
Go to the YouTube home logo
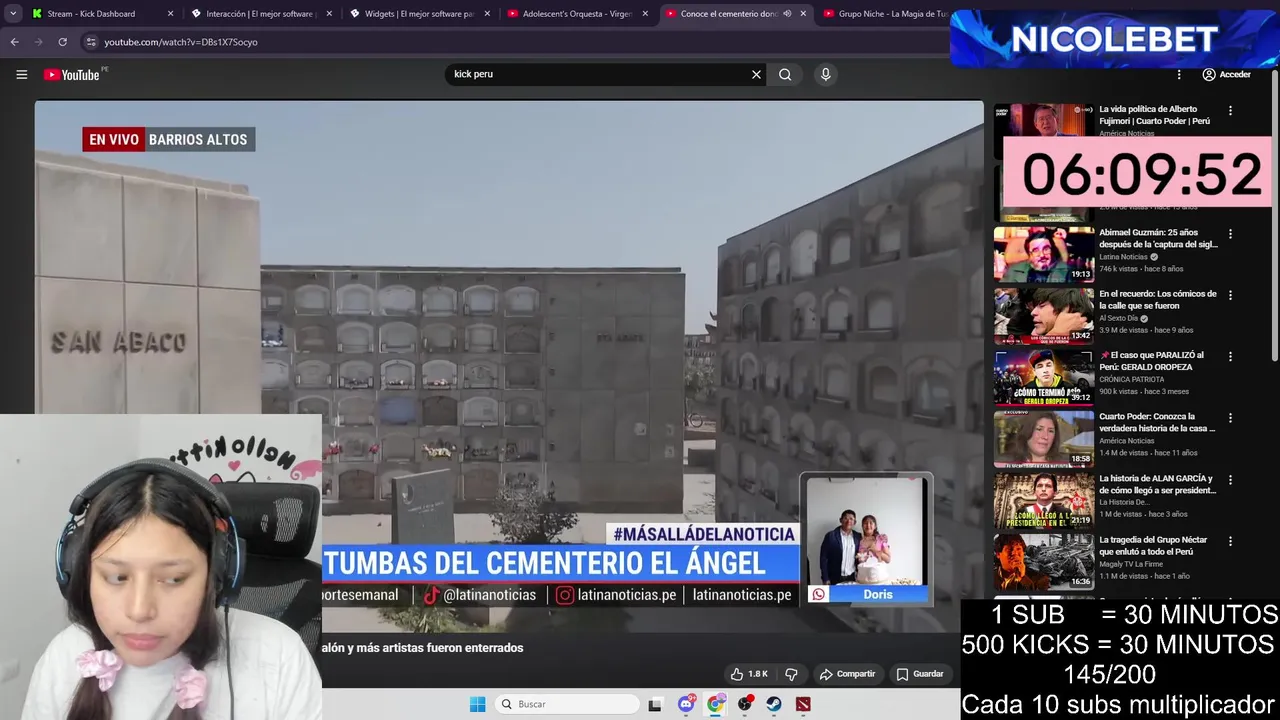(x=72, y=74)
